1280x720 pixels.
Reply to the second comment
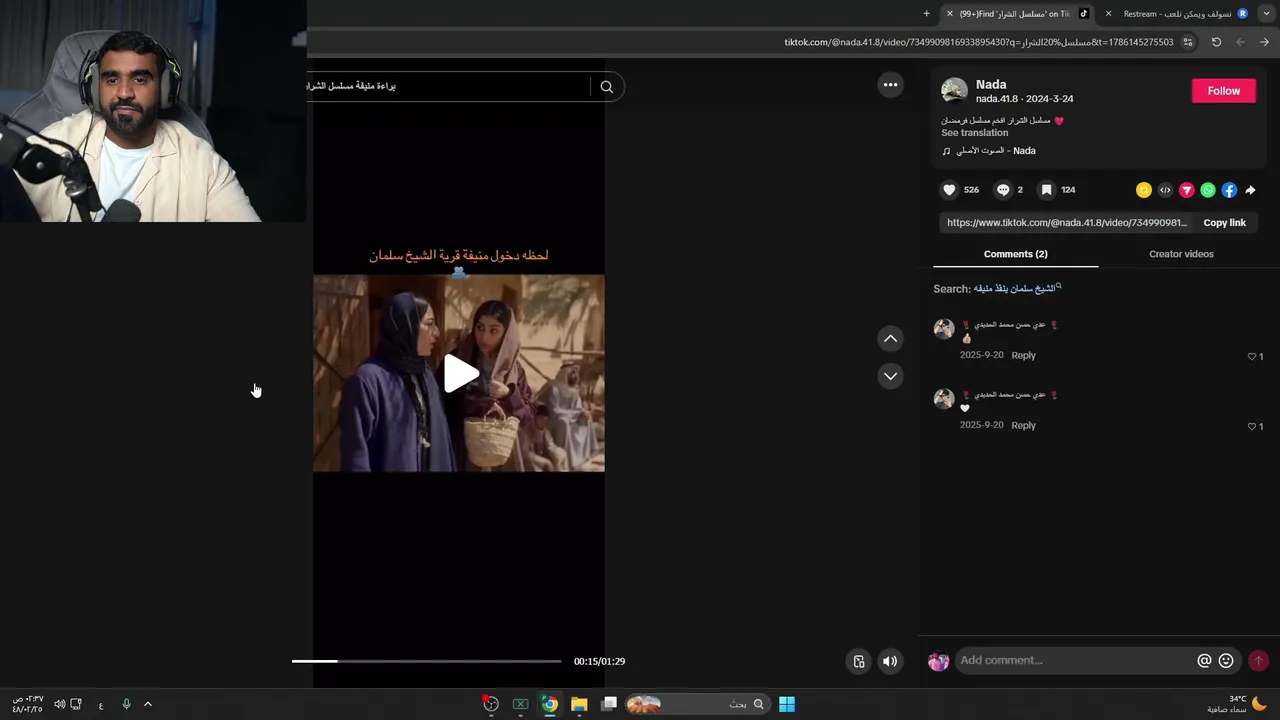click(x=1023, y=425)
